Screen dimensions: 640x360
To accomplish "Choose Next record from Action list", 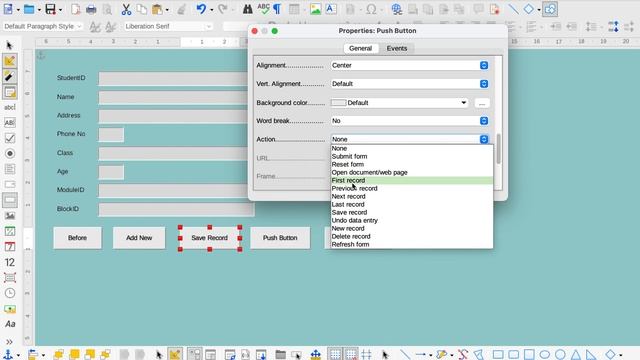I will point(411,196).
